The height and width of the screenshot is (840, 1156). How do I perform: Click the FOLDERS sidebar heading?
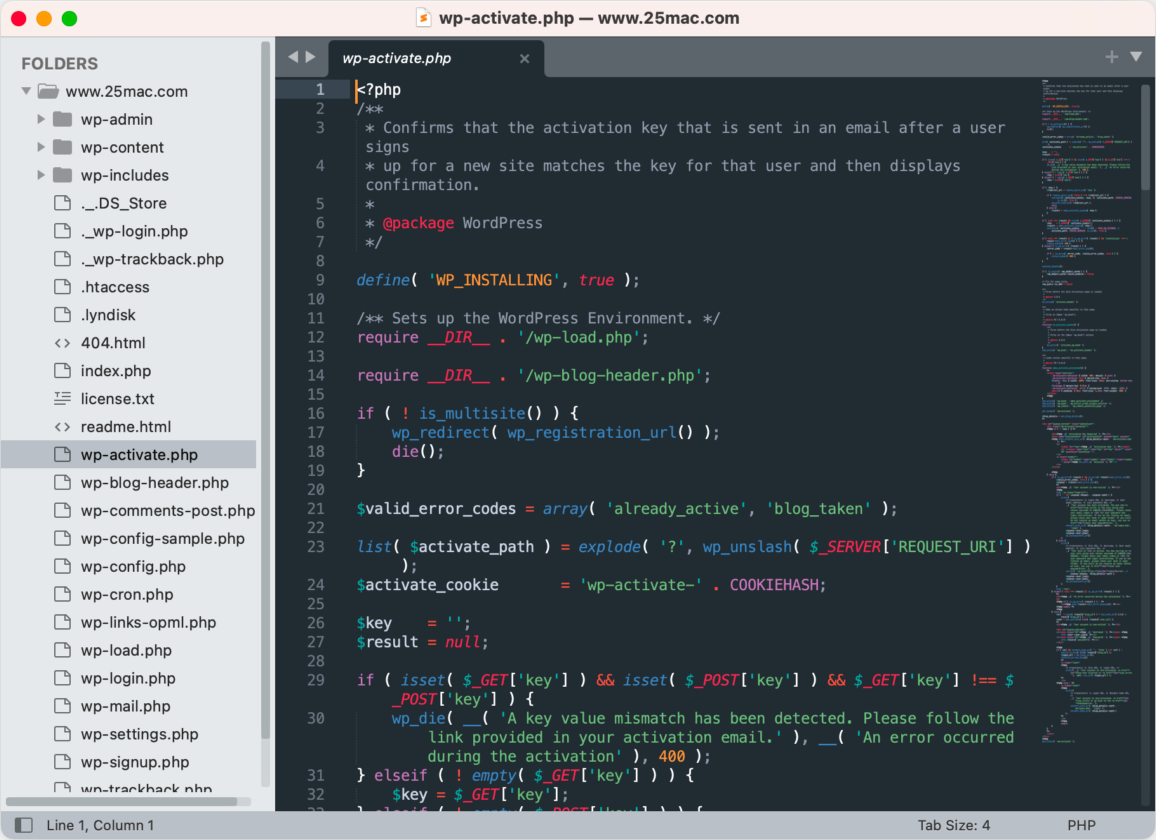[60, 63]
